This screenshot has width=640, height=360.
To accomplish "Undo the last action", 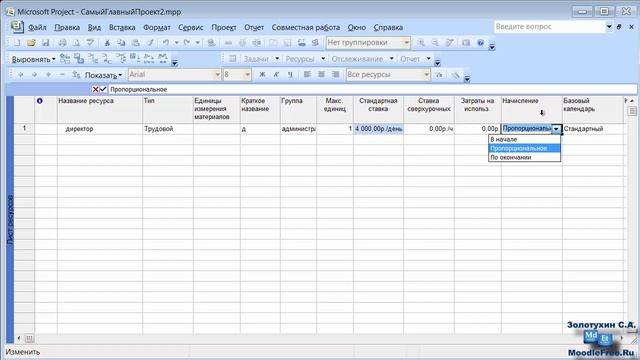I will pyautogui.click(x=166, y=42).
